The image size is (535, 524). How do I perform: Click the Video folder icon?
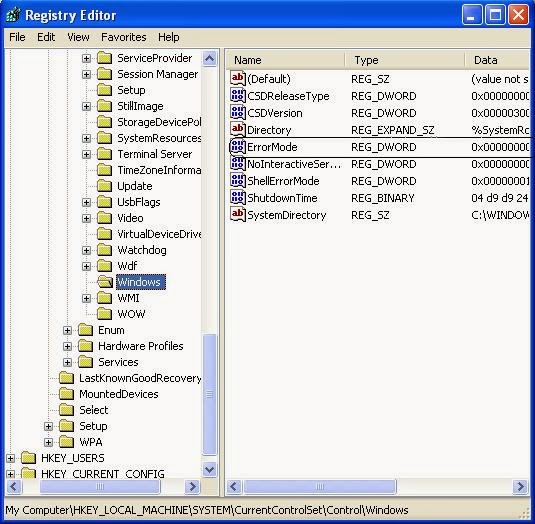104,218
